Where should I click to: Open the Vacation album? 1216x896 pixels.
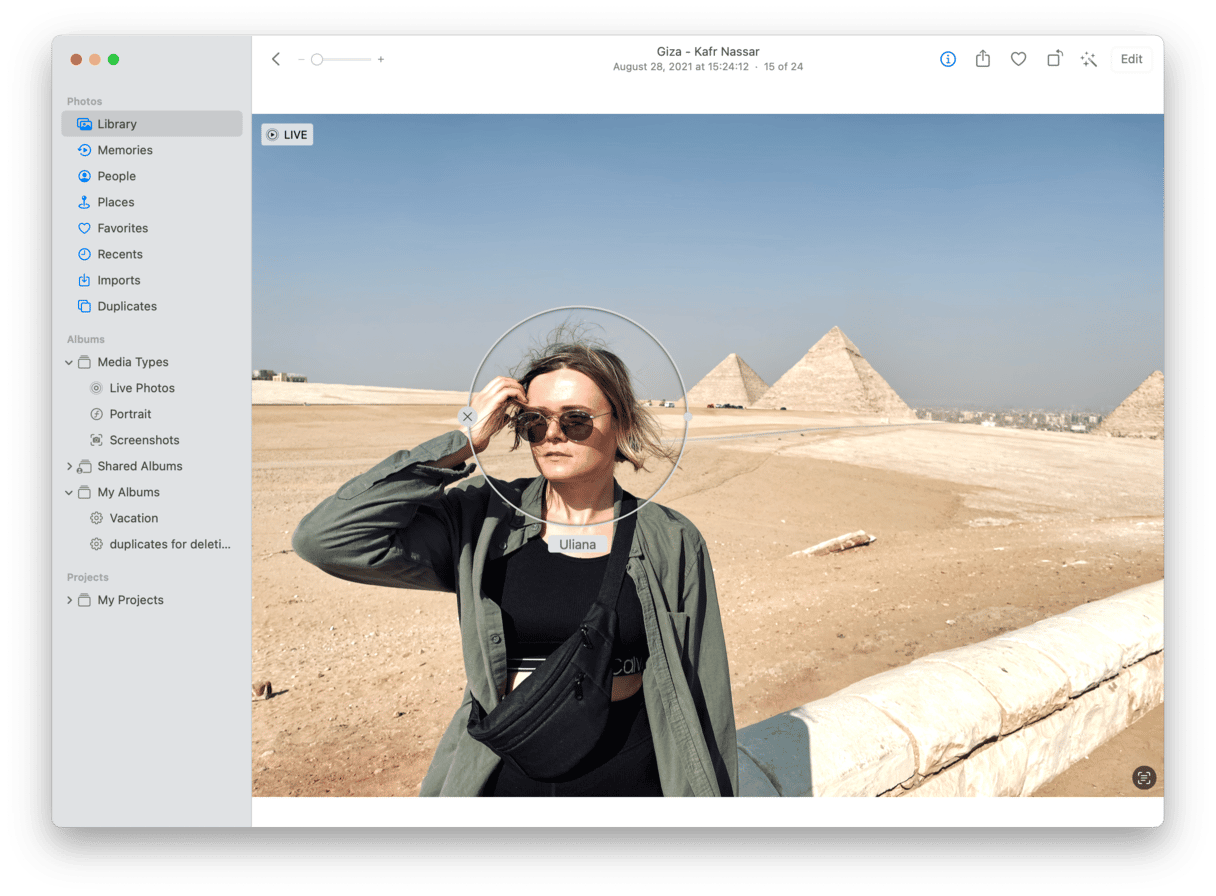coord(134,518)
